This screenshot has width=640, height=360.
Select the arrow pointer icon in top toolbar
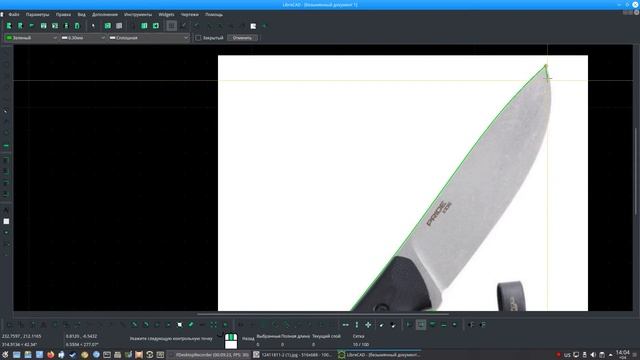pos(93,26)
